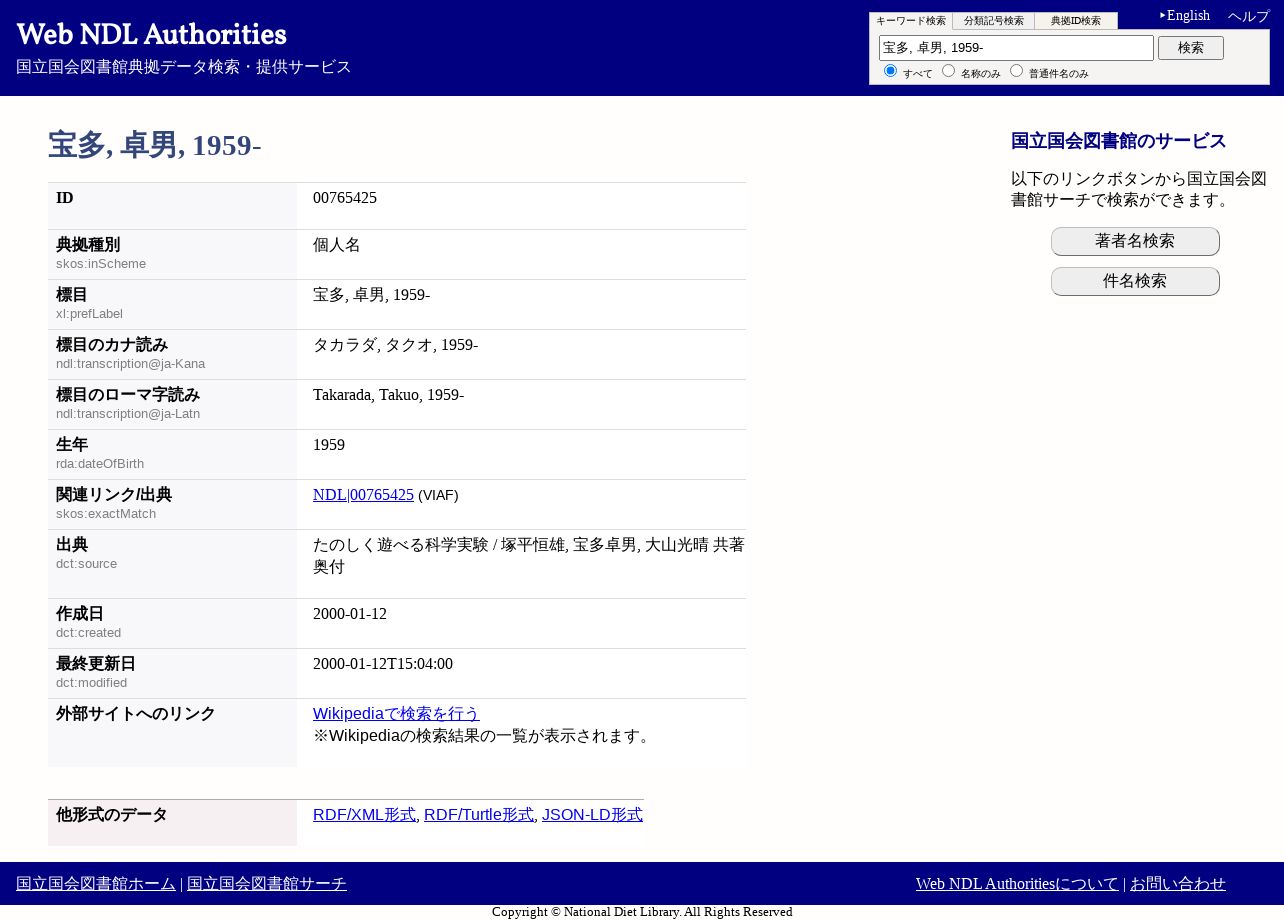The height and width of the screenshot is (920, 1284).
Task: Click the 標目のカナ読み row label
Action: [x=112, y=345]
